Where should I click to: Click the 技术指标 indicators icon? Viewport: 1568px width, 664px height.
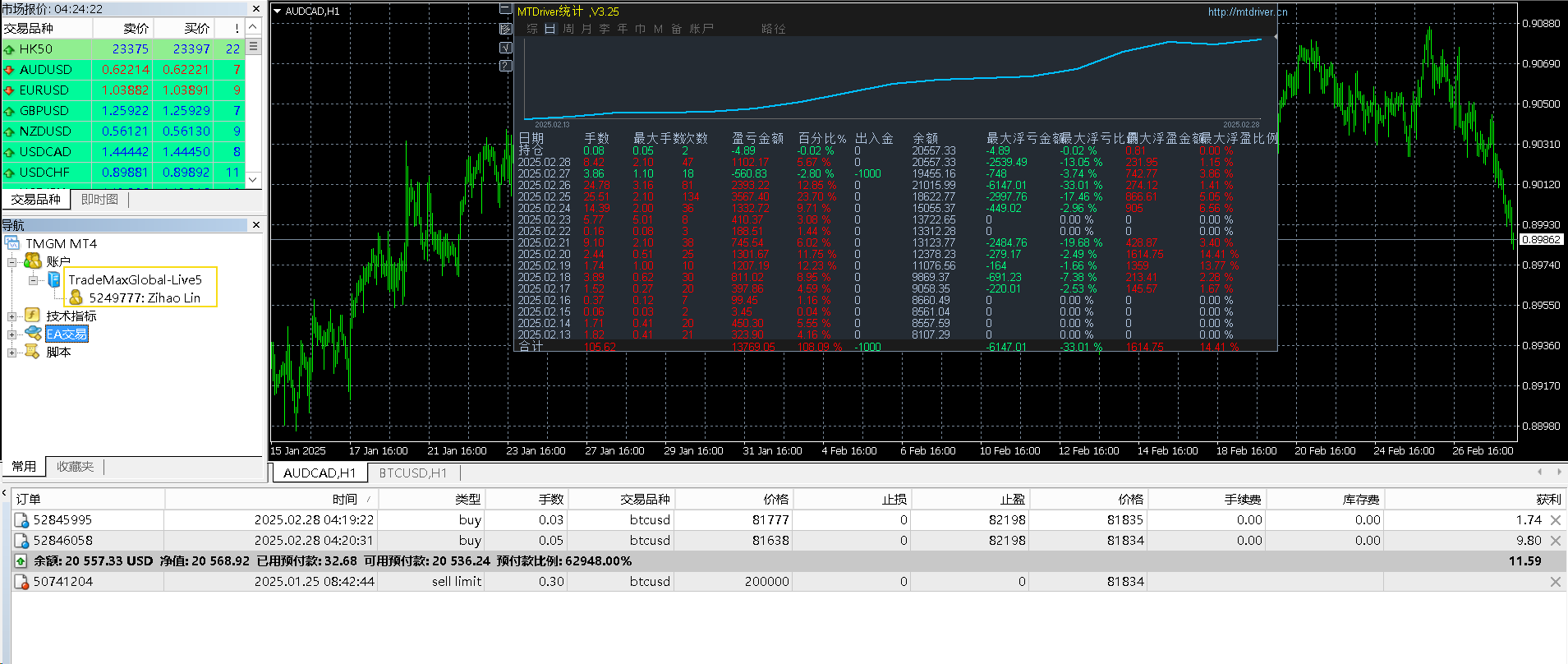coord(33,316)
